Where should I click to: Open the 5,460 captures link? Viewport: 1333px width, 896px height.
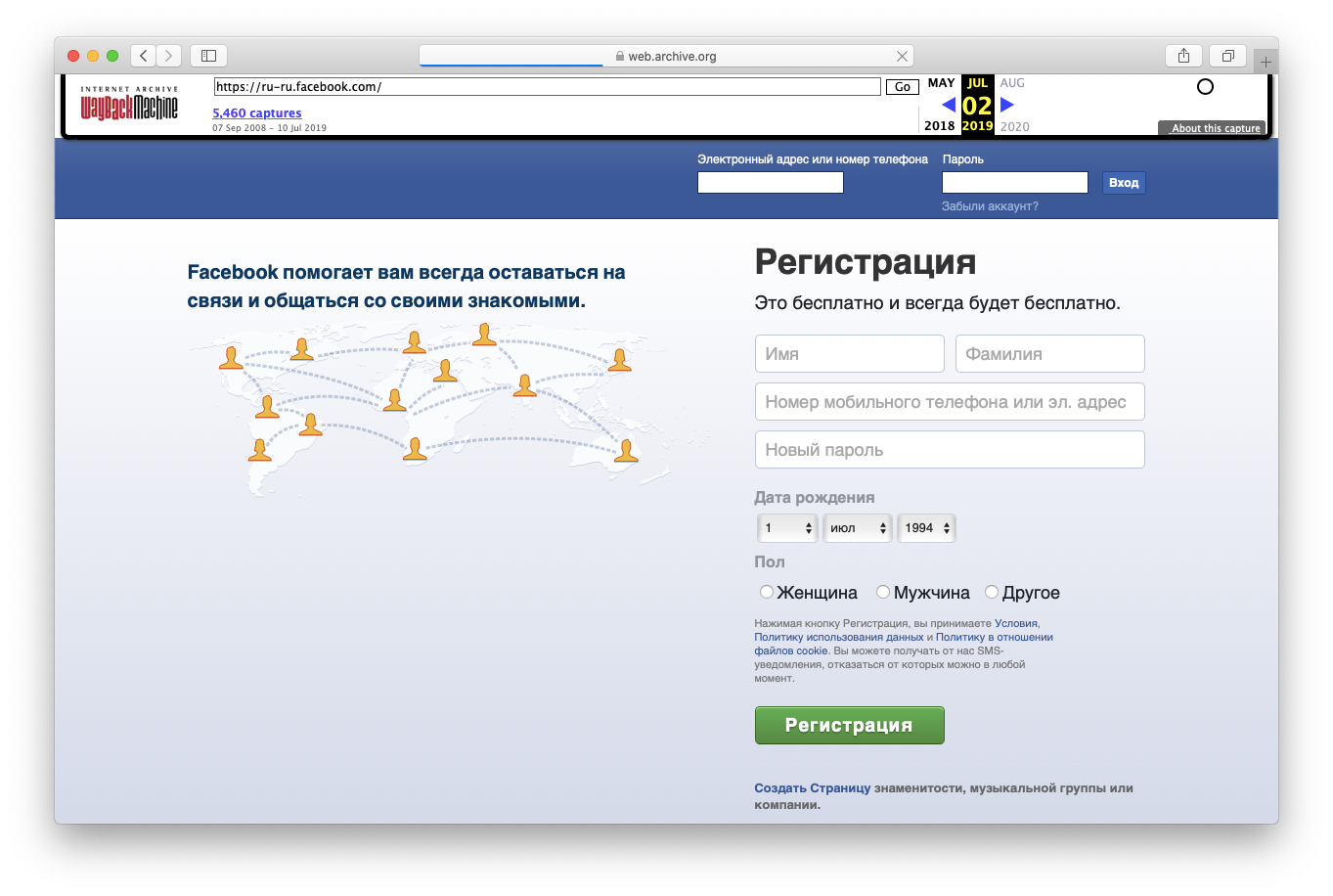pyautogui.click(x=257, y=113)
